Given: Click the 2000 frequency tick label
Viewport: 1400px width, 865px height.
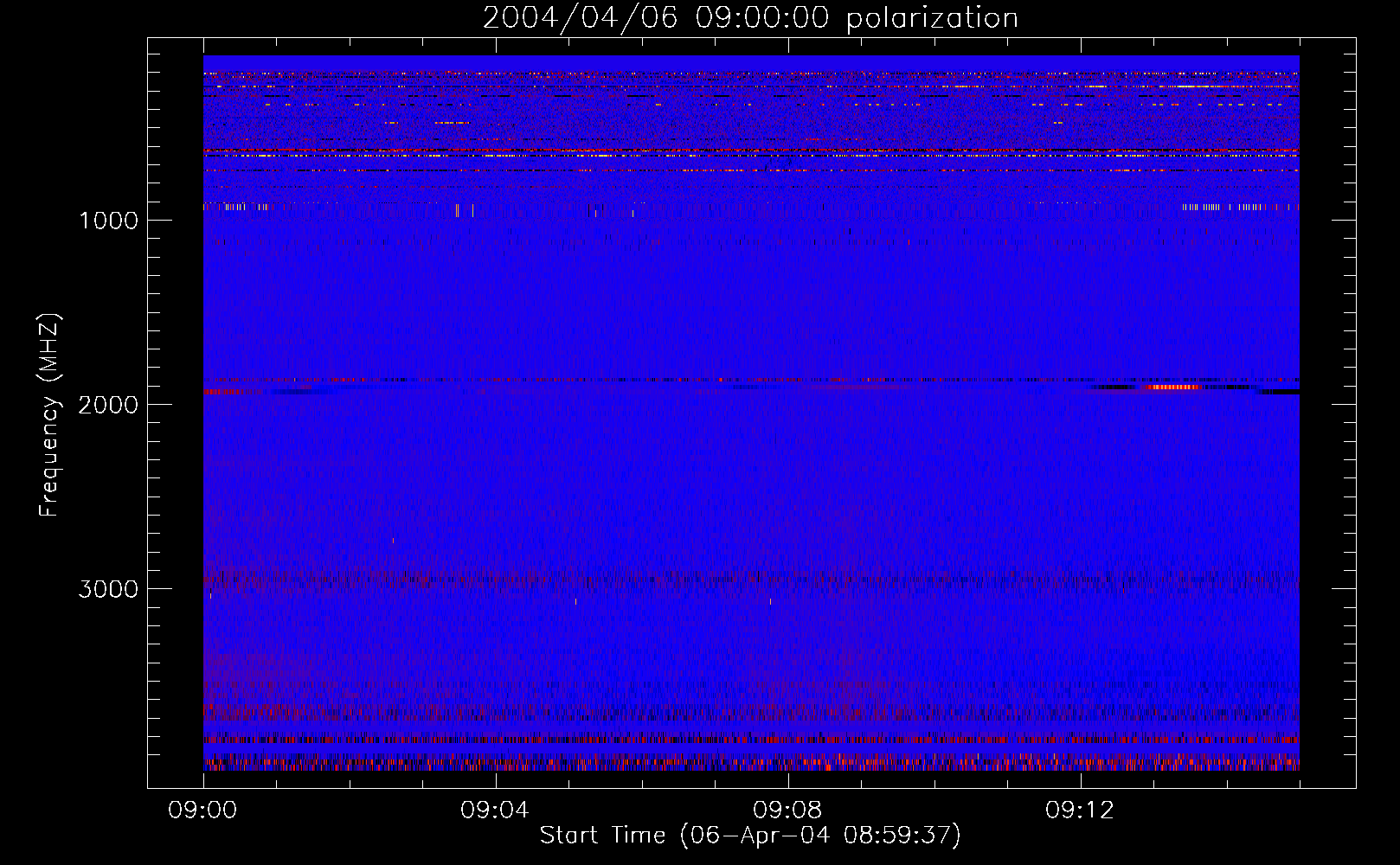Looking at the screenshot, I should [108, 405].
